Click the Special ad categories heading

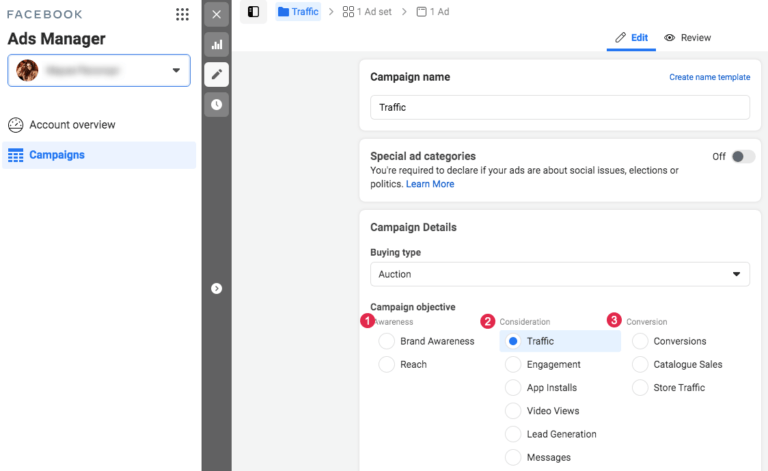[x=423, y=156]
